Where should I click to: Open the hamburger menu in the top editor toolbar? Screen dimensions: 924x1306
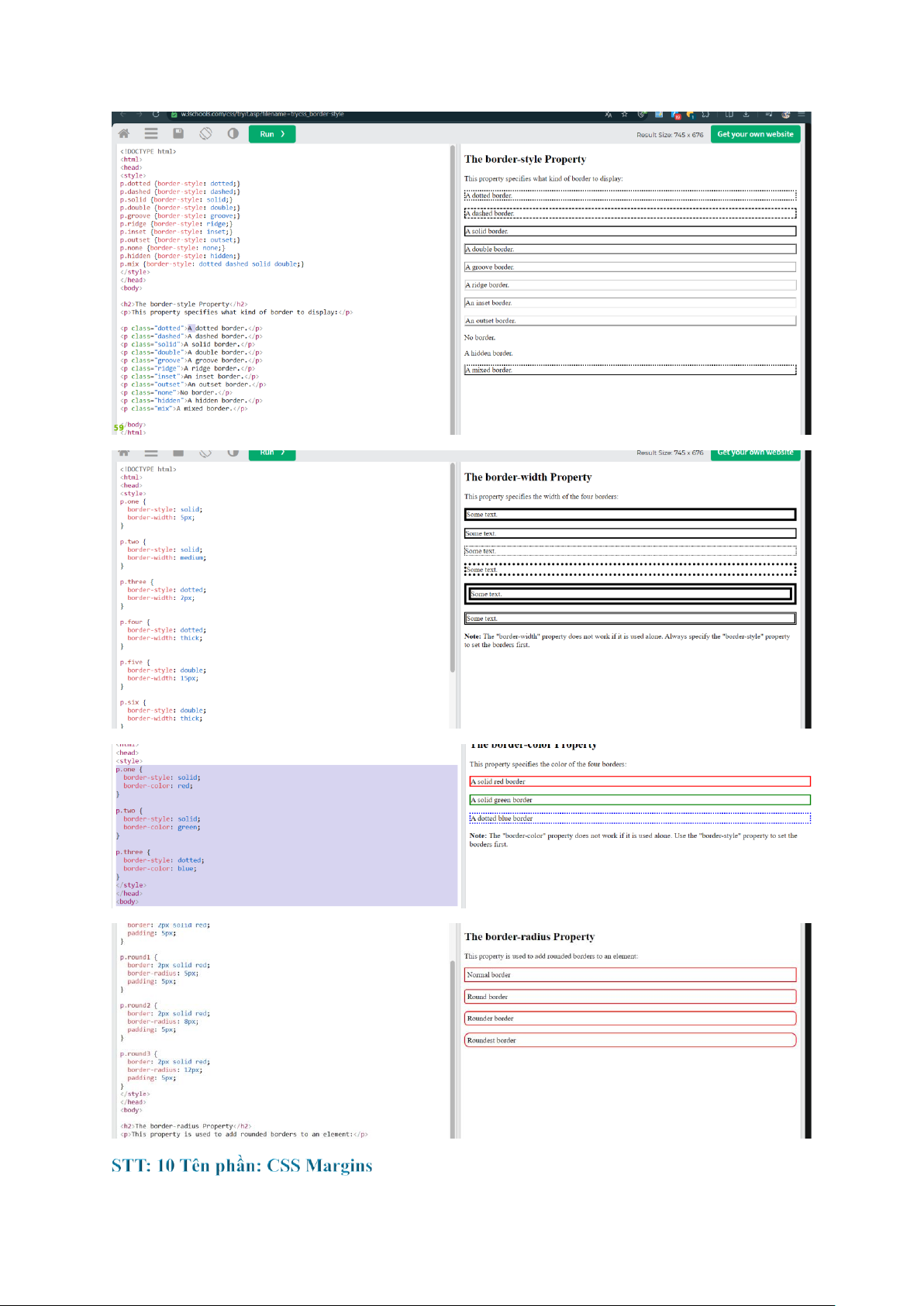click(x=151, y=134)
